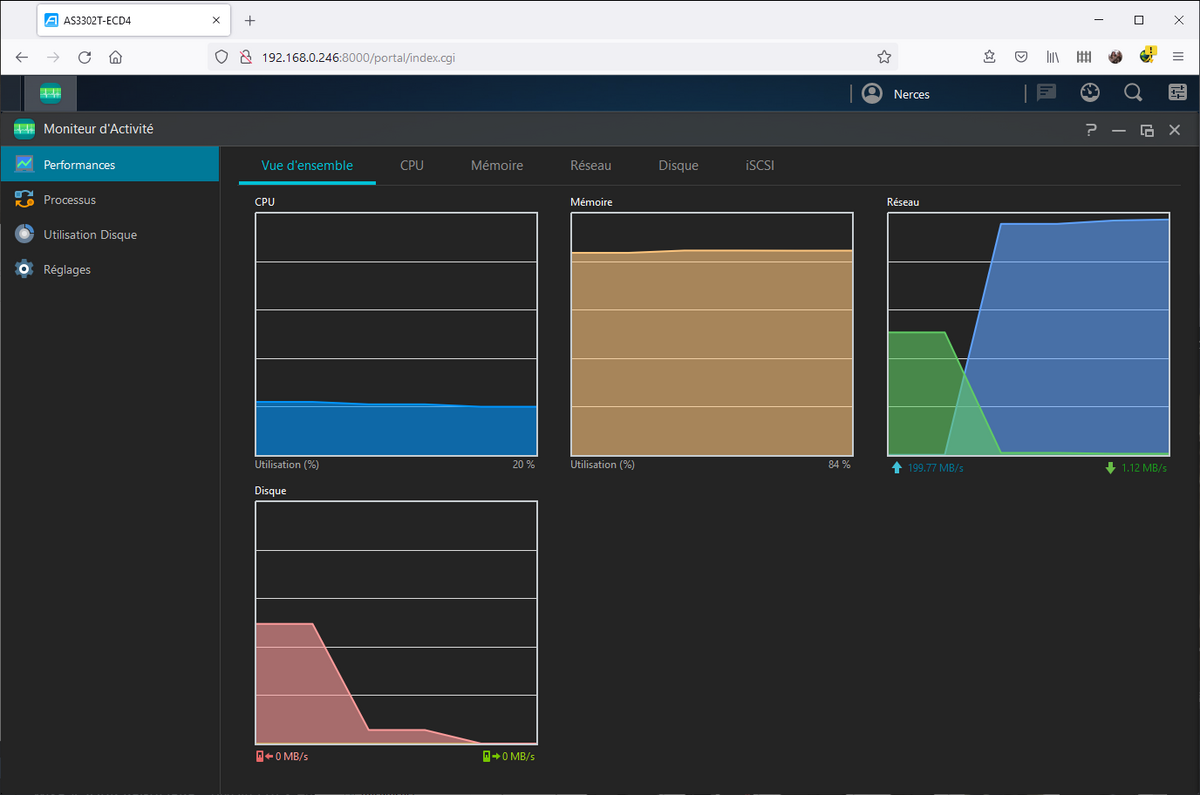The image size is (1200, 795).
Task: Bookmark this page with the star icon
Action: (884, 57)
